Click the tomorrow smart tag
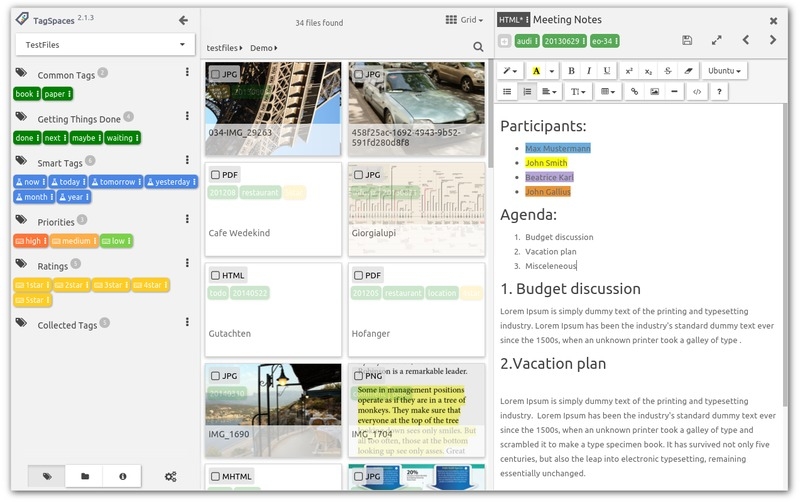The height and width of the screenshot is (502, 800). 116,182
